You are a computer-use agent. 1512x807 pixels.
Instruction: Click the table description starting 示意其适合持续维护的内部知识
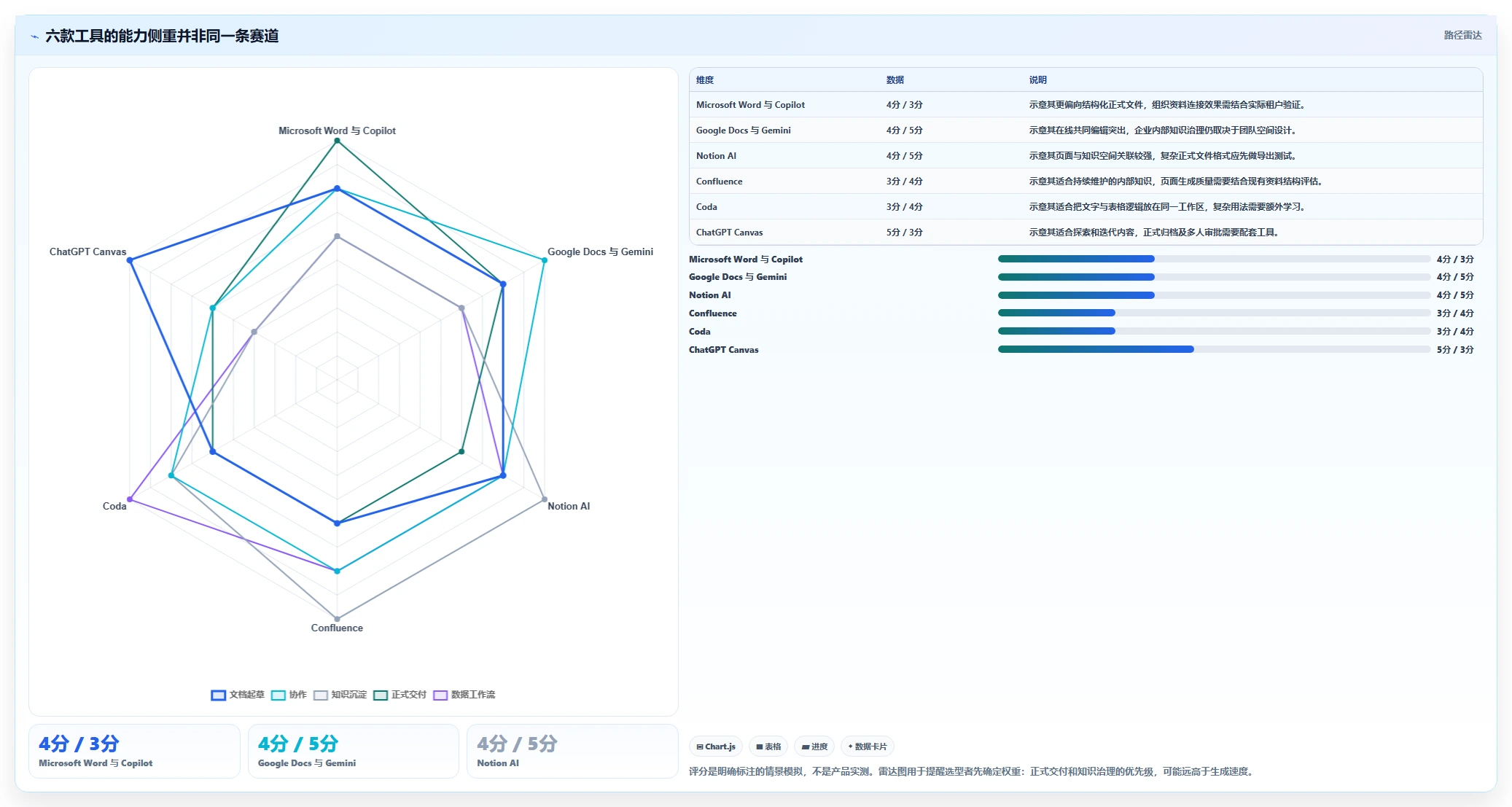click(x=1176, y=182)
